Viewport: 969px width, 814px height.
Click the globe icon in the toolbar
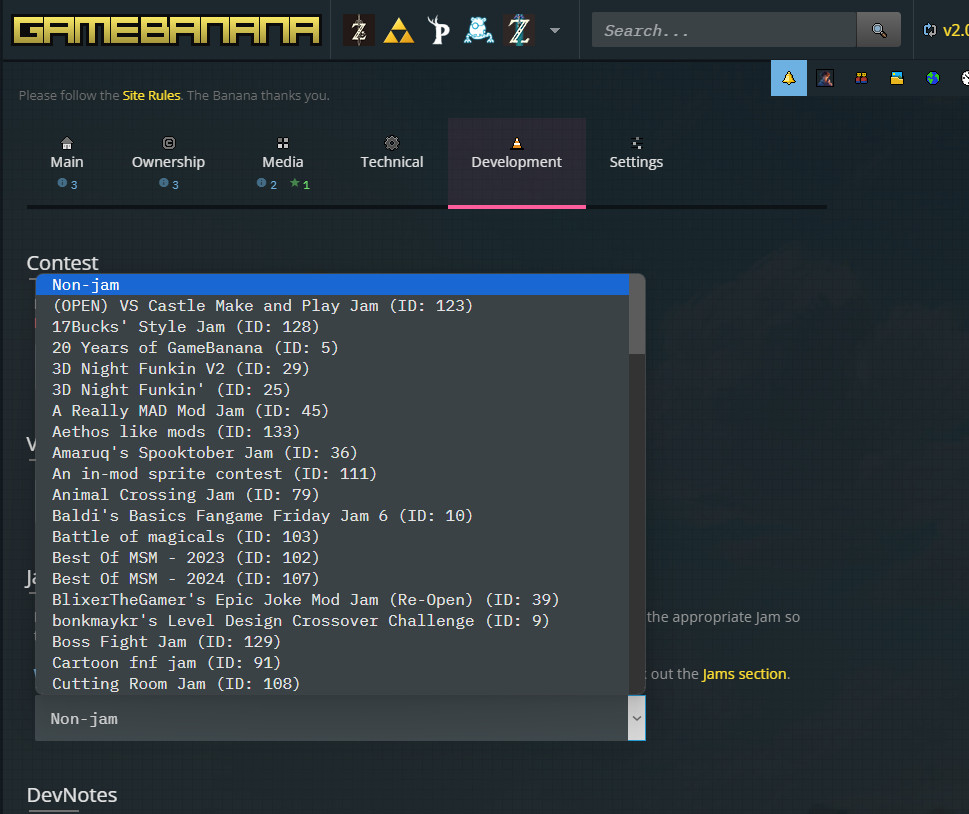tap(932, 78)
